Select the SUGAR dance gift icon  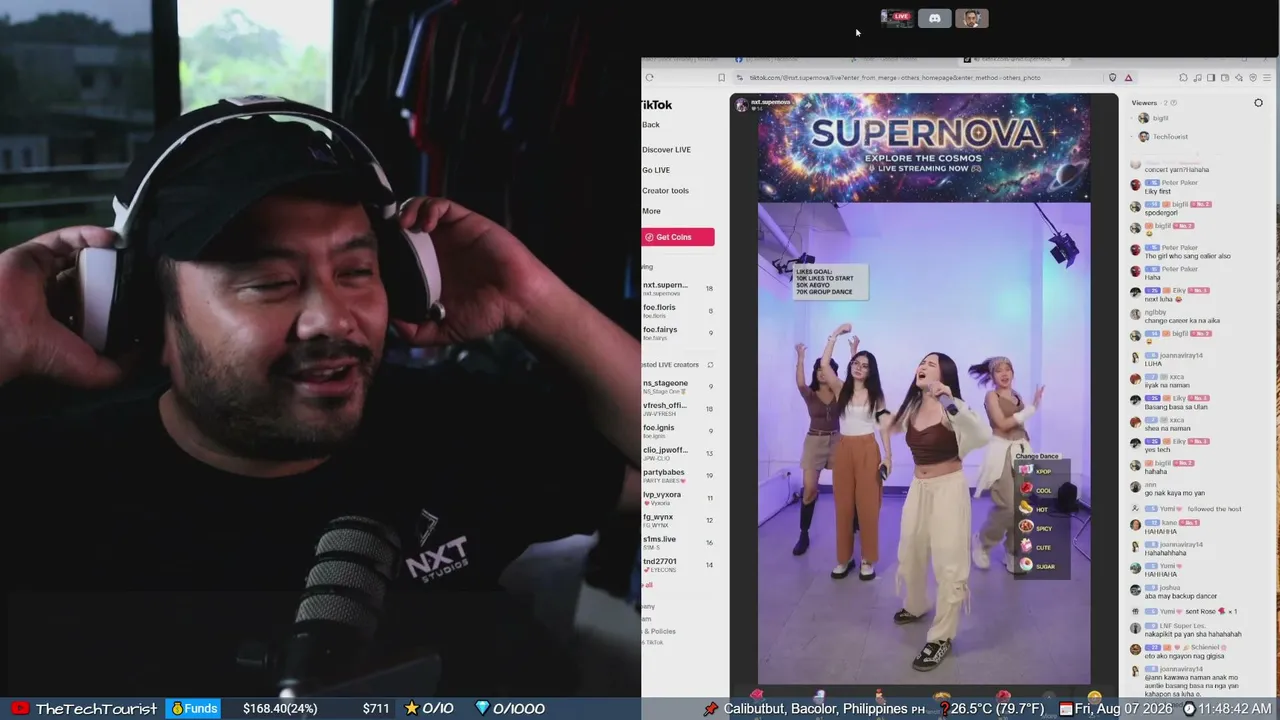pos(1026,566)
